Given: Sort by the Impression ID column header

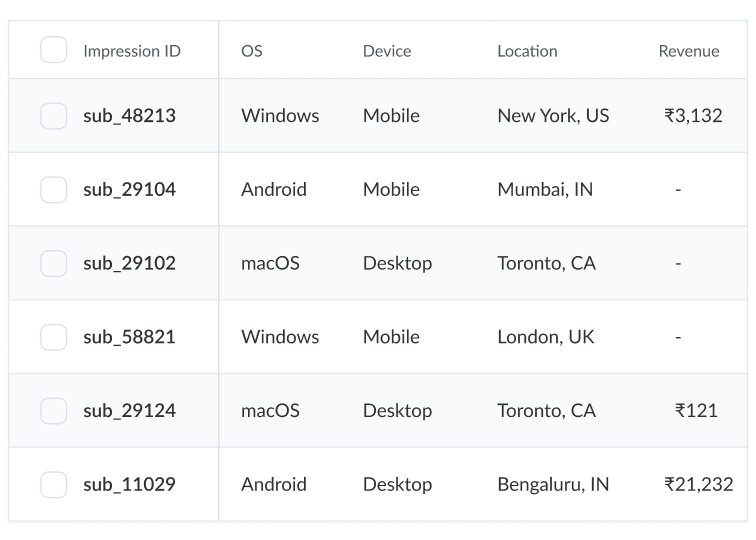Looking at the screenshot, I should click(x=132, y=51).
